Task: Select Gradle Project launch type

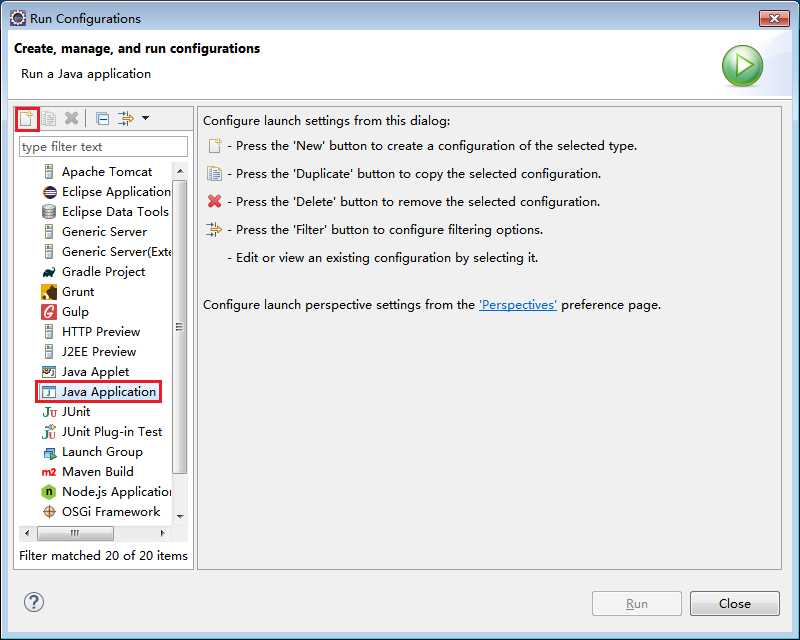Action: (104, 272)
